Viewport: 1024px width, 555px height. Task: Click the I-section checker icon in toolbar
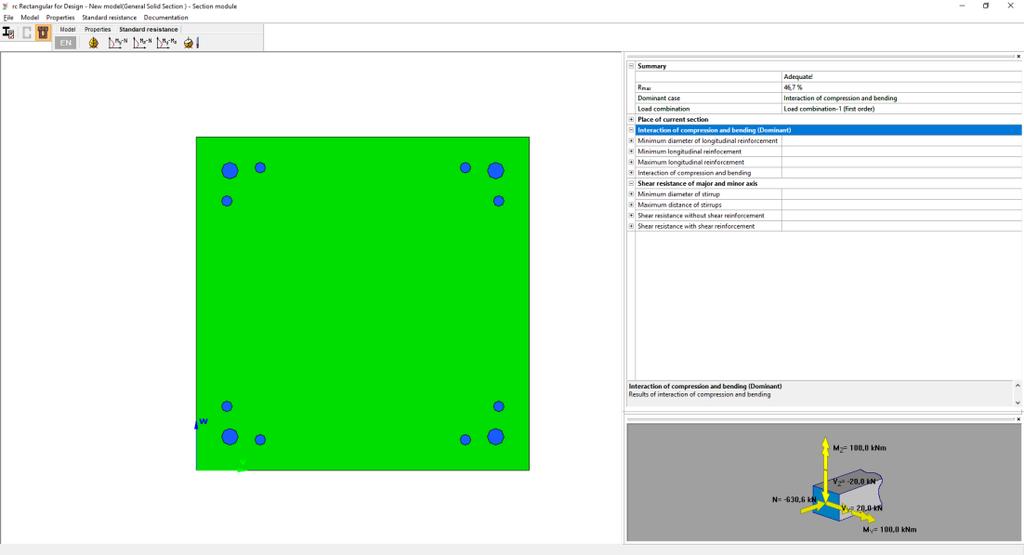pyautogui.click(x=8, y=33)
